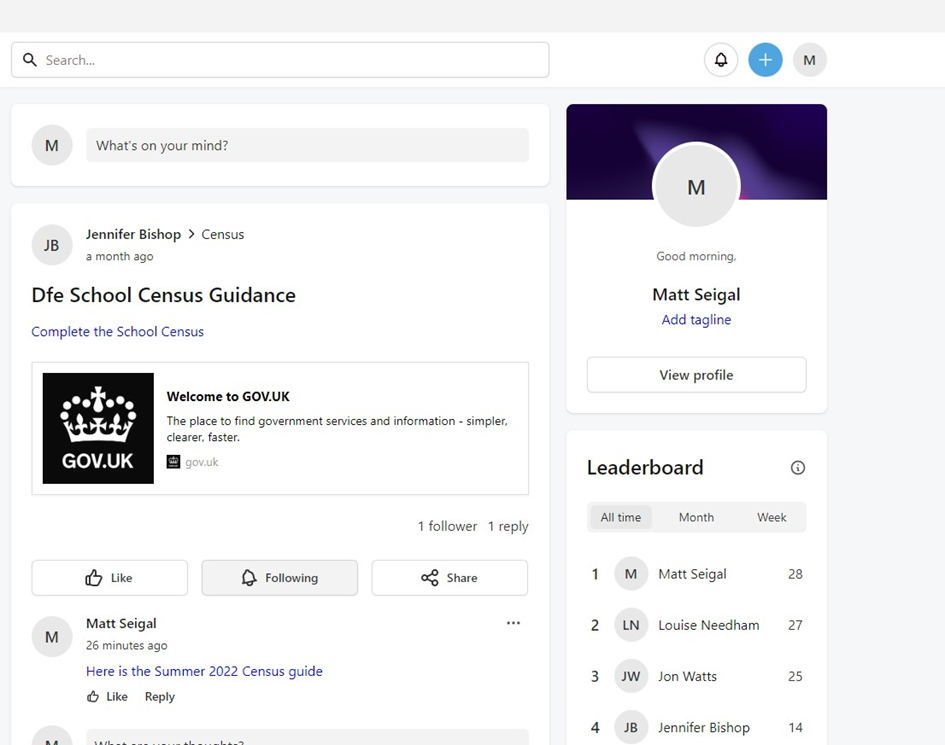
Task: Click the Leaderboard info icon
Action: coord(797,468)
